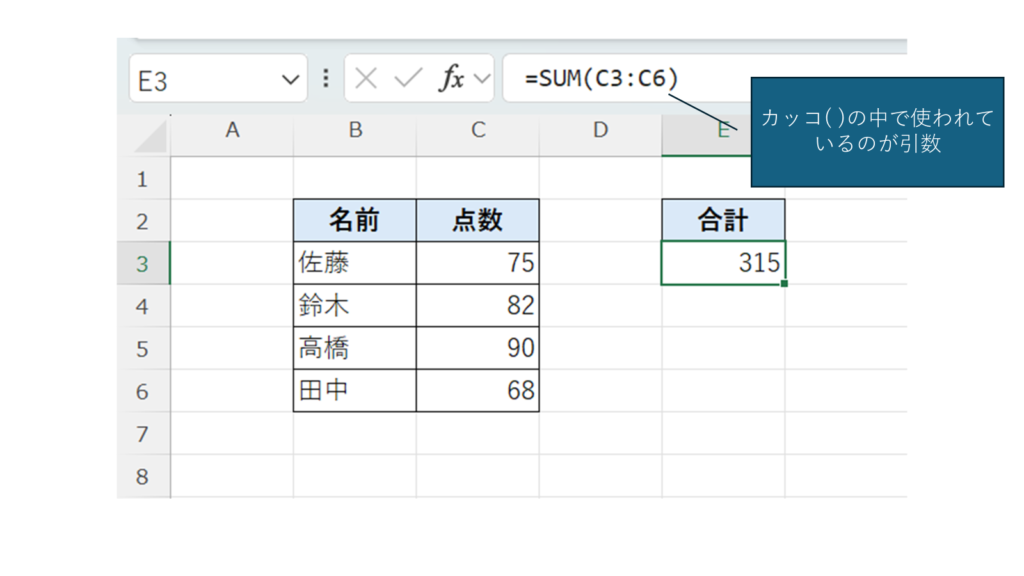Click the blue callout about 引数

[x=877, y=132]
